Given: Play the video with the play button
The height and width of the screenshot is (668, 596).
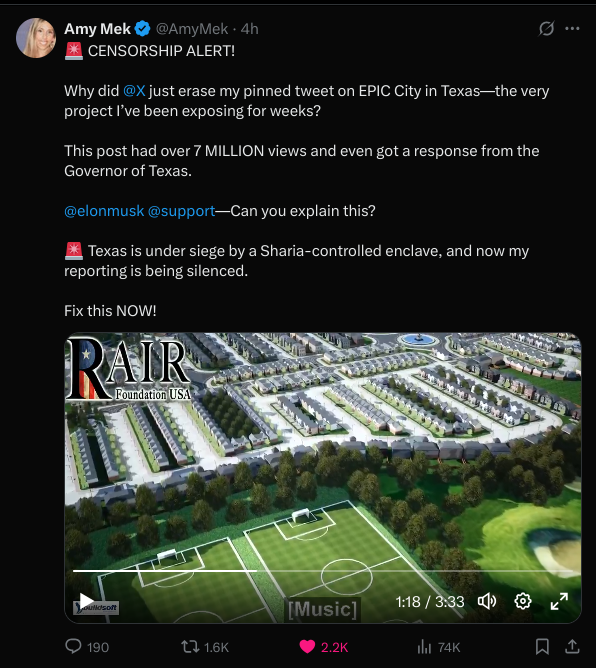Looking at the screenshot, I should [86, 601].
